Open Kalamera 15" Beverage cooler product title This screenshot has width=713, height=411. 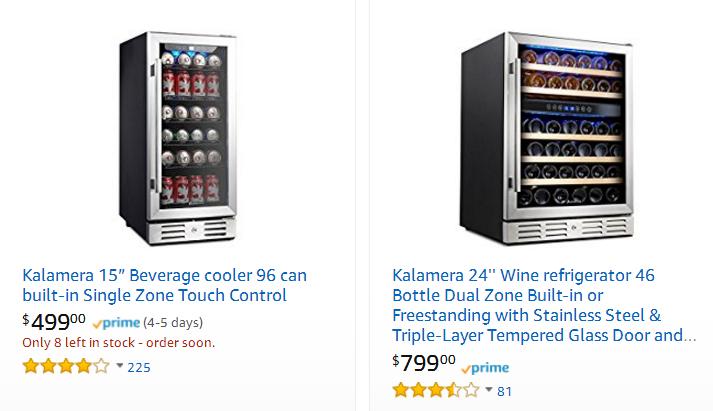click(x=164, y=275)
